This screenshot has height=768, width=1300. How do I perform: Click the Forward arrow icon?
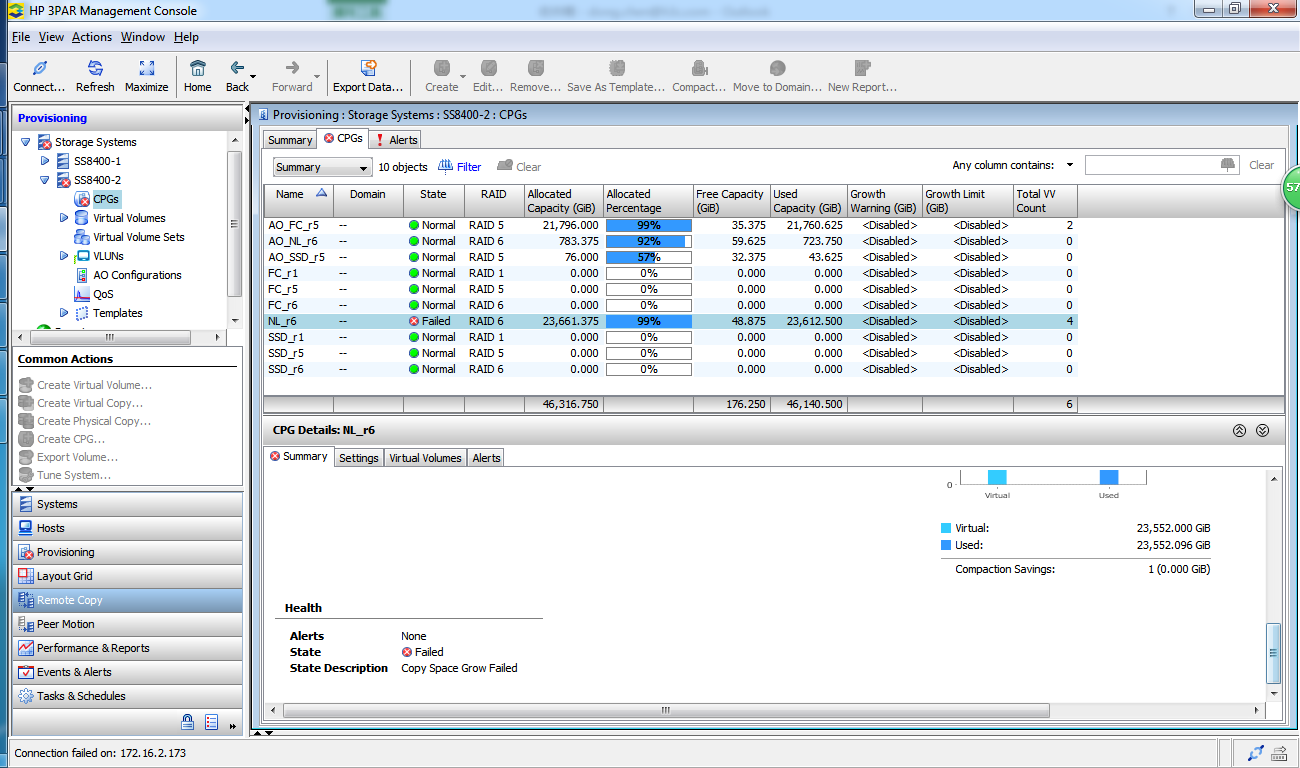click(292, 68)
